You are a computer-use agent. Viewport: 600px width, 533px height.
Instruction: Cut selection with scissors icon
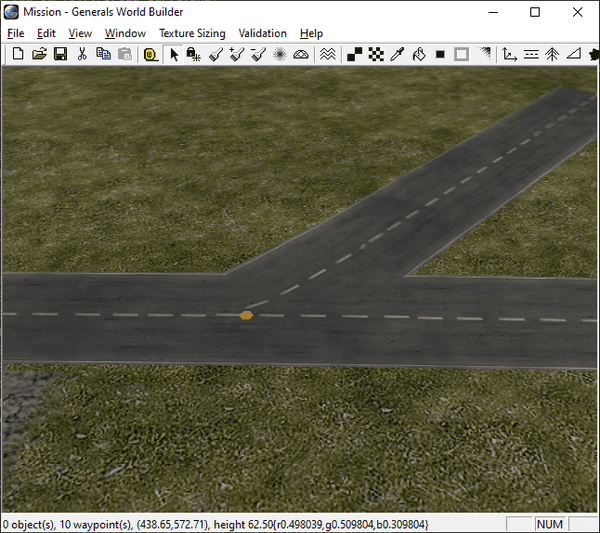tap(82, 54)
